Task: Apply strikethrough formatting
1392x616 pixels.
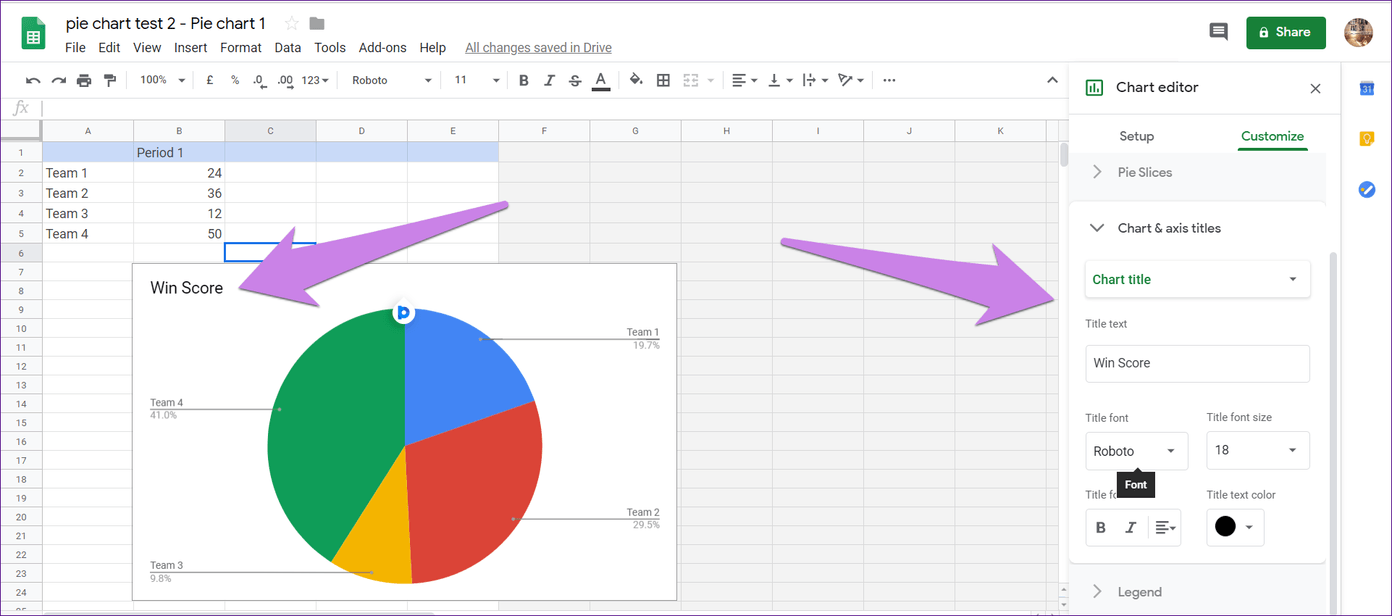Action: 575,80
